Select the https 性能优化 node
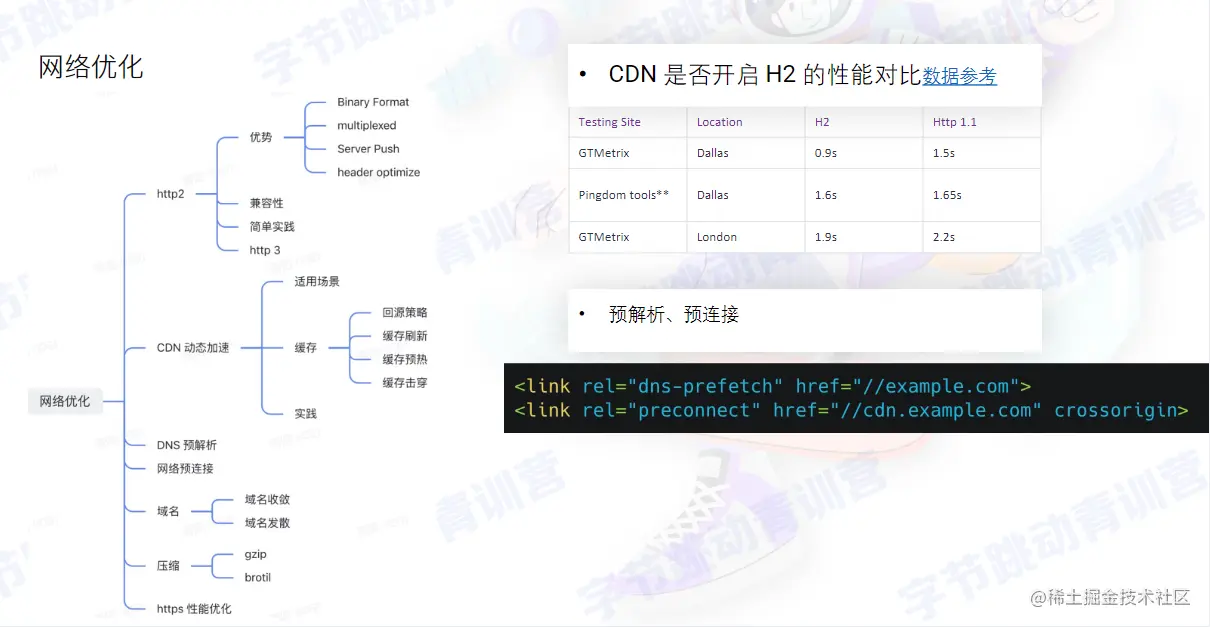Viewport: 1210px width, 627px height. [194, 609]
